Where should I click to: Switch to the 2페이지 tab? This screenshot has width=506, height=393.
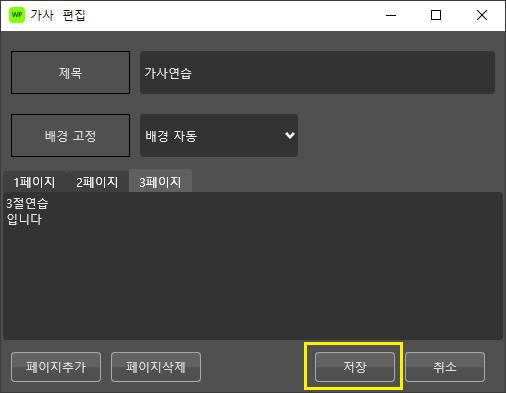[97, 182]
